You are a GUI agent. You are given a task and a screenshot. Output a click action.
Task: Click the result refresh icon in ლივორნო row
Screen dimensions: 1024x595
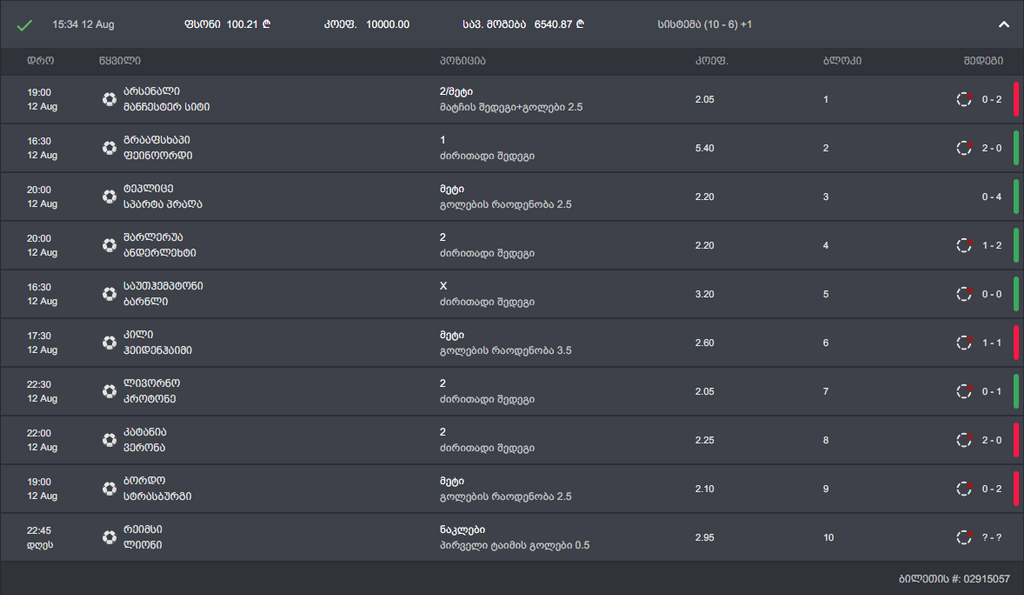coord(964,391)
